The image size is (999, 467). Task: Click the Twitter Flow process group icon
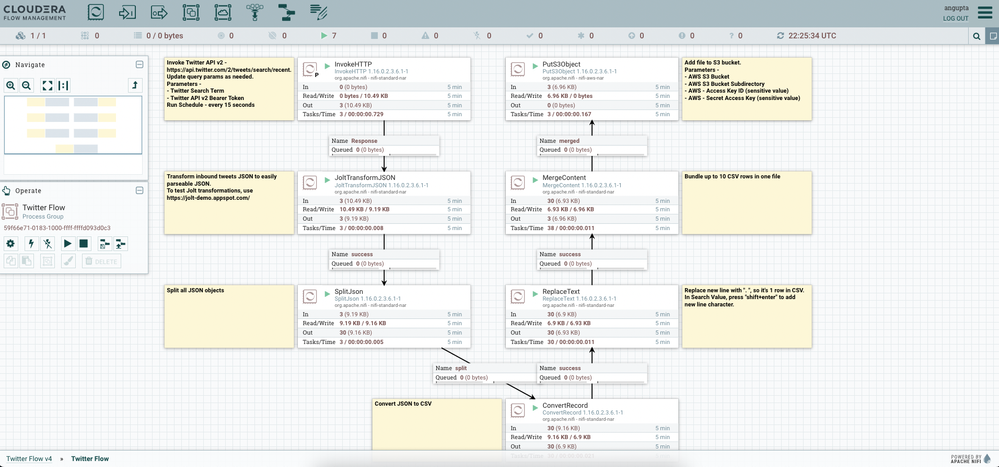click(10, 212)
